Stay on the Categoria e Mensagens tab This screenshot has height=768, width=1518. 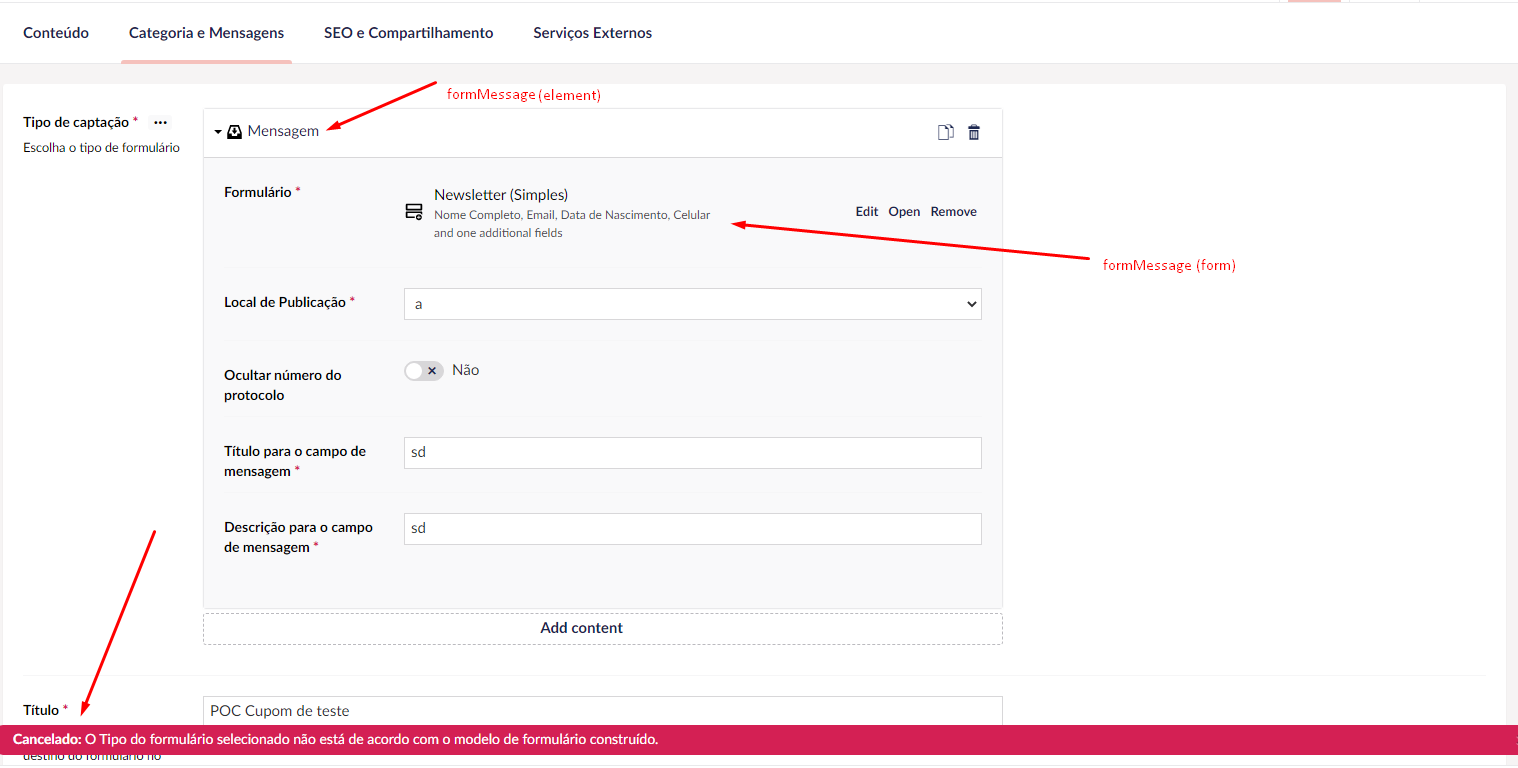[206, 32]
